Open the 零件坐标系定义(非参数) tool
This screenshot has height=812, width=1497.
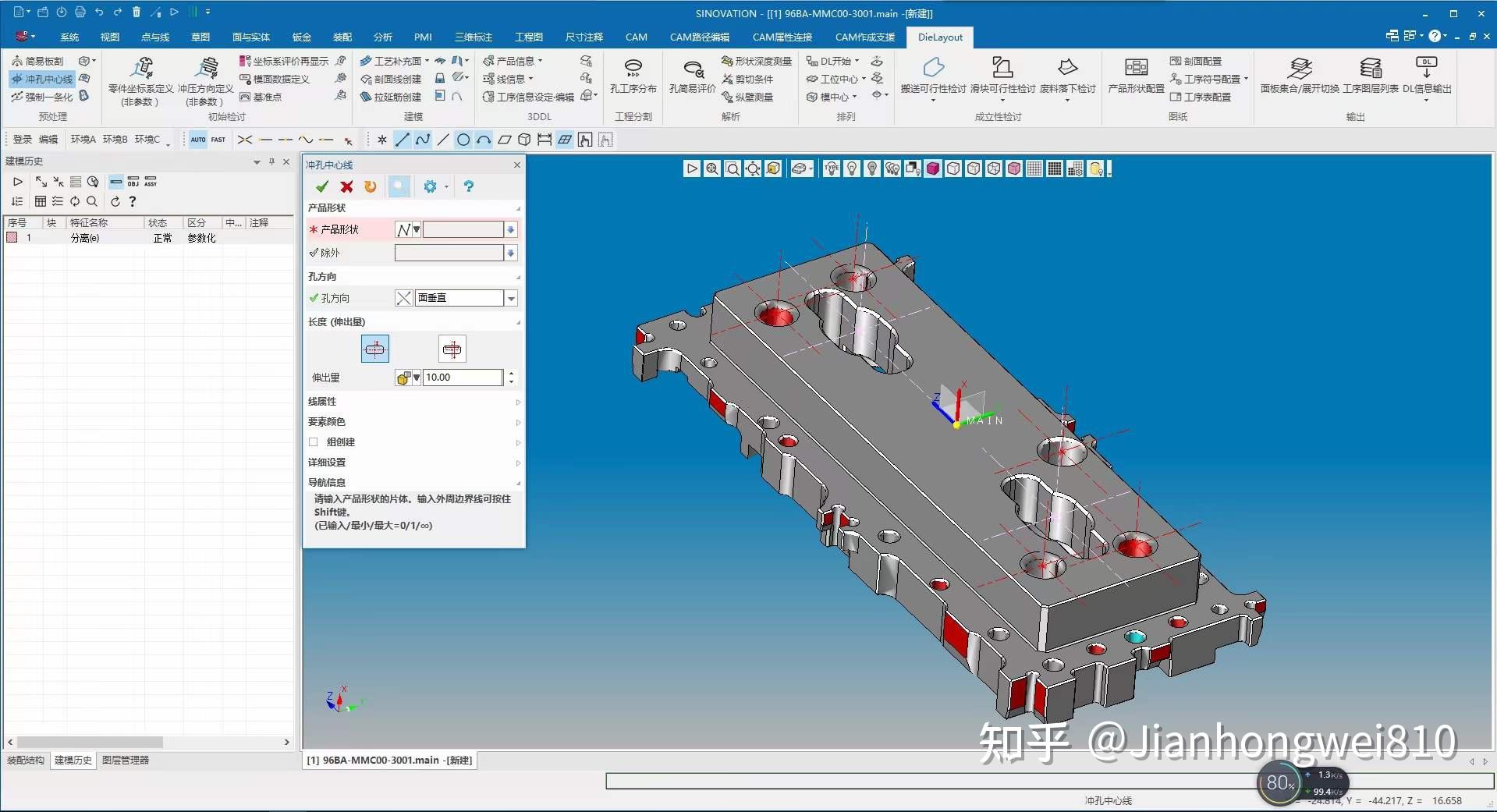tap(139, 78)
